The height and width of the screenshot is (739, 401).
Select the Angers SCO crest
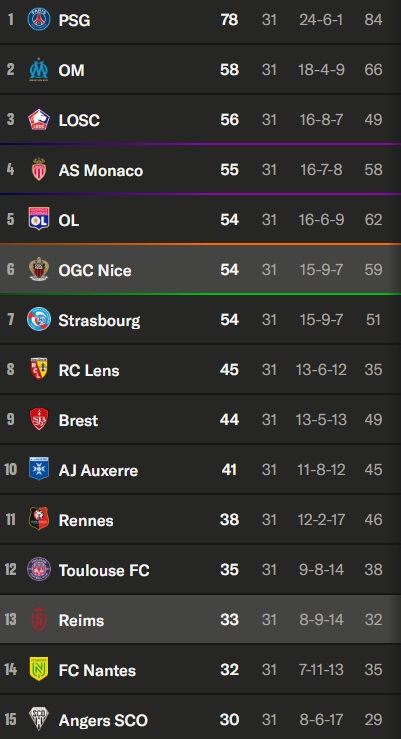(39, 719)
